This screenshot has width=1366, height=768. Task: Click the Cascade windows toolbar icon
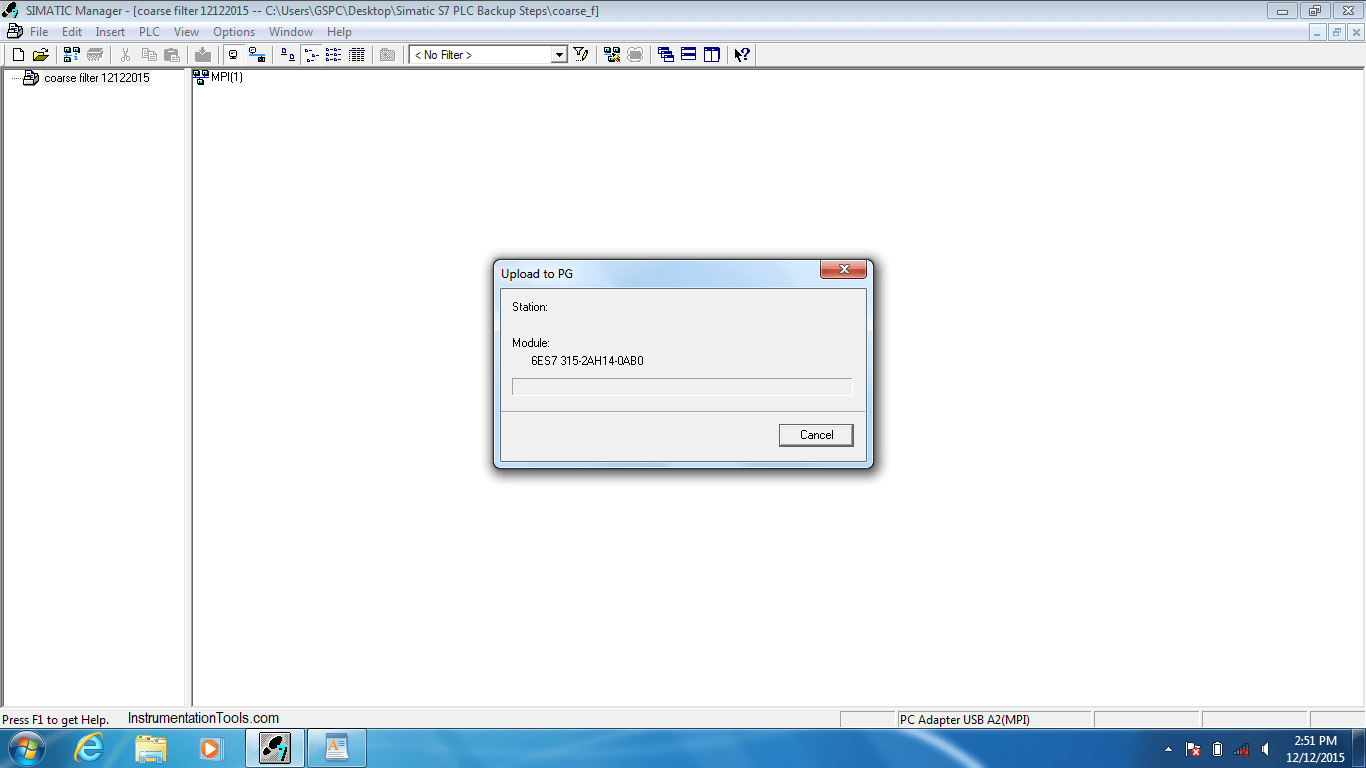point(666,55)
